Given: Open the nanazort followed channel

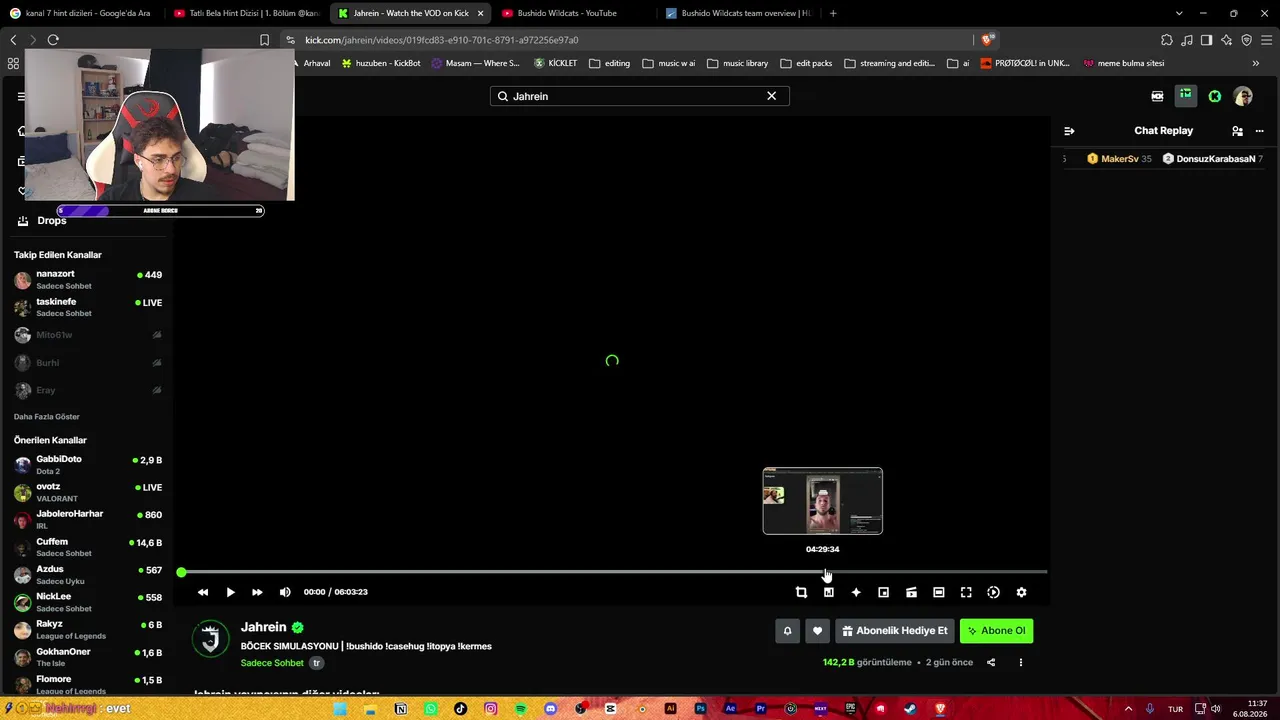Looking at the screenshot, I should (88, 279).
